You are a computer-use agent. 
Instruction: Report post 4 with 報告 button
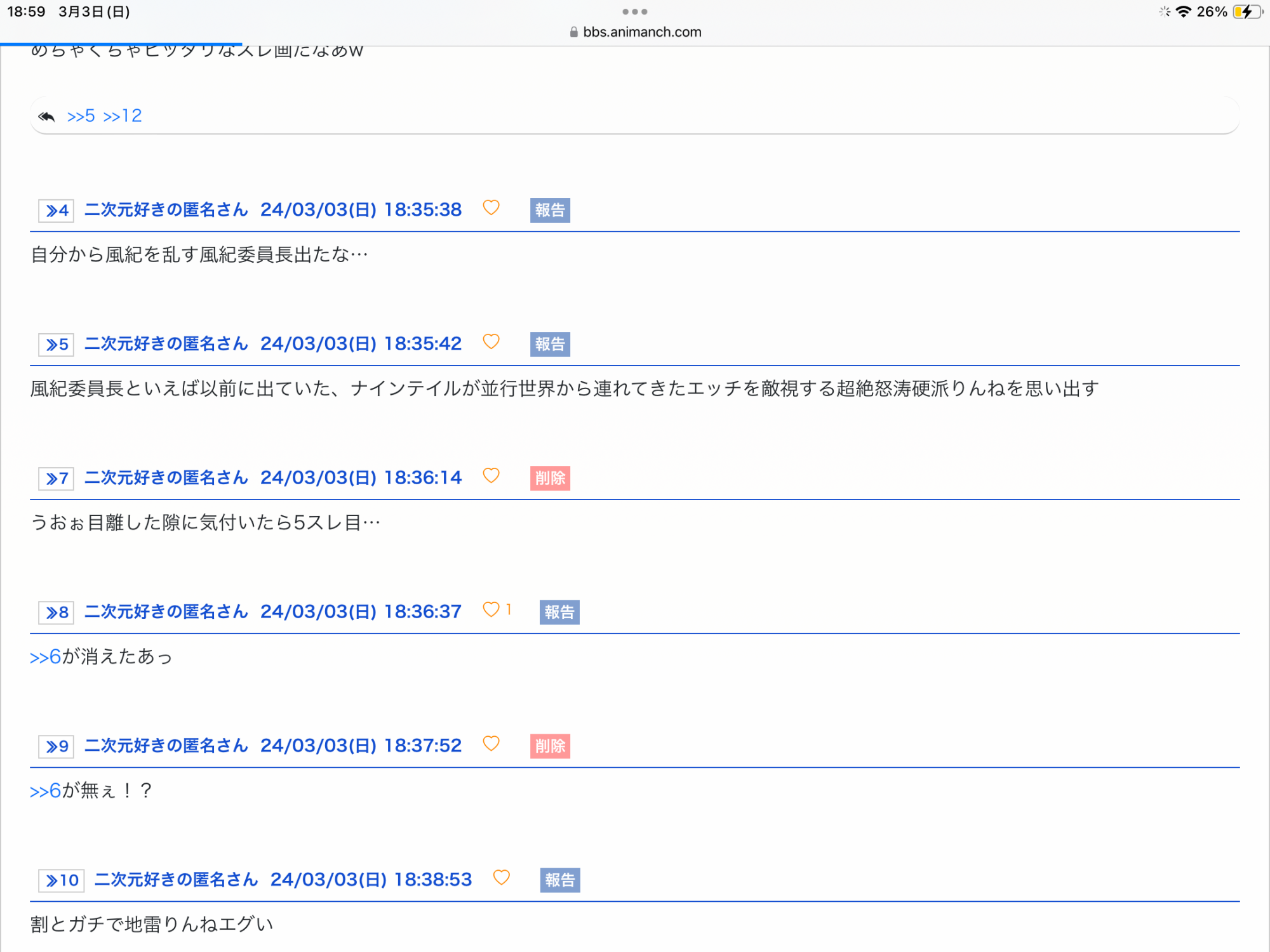(x=550, y=210)
